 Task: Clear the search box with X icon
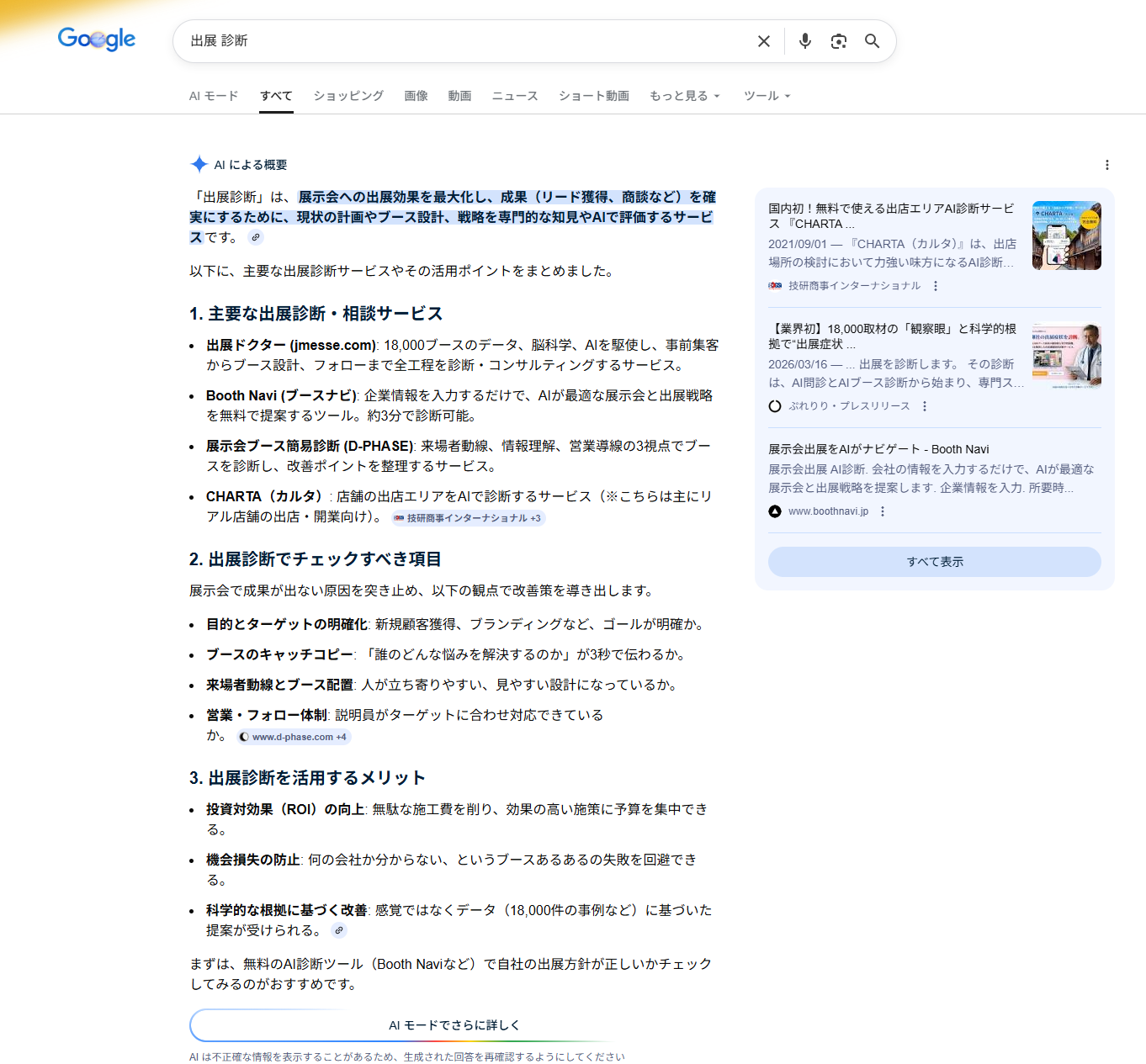pos(764,41)
